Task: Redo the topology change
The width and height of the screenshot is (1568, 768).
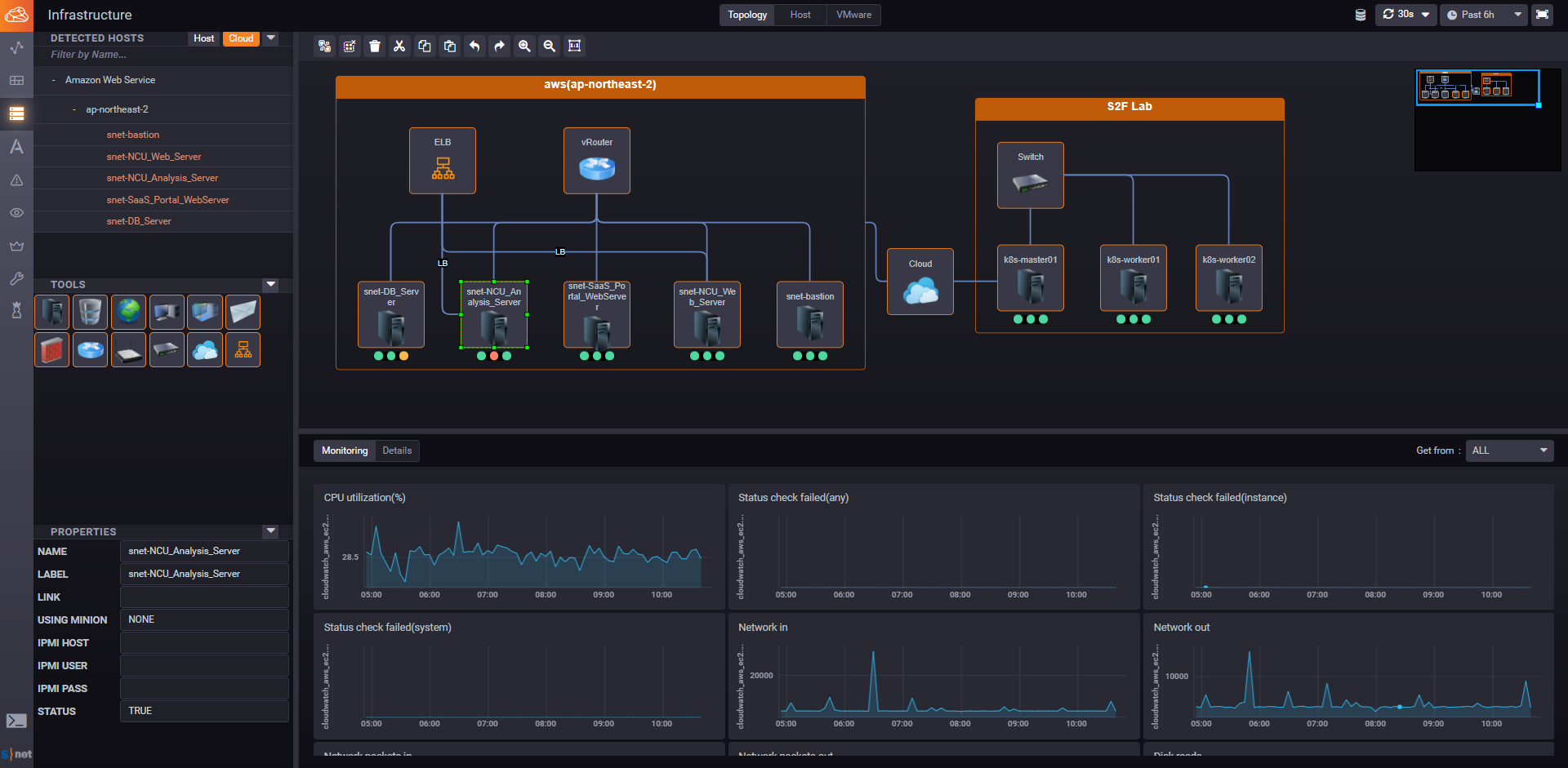Action: tap(500, 47)
